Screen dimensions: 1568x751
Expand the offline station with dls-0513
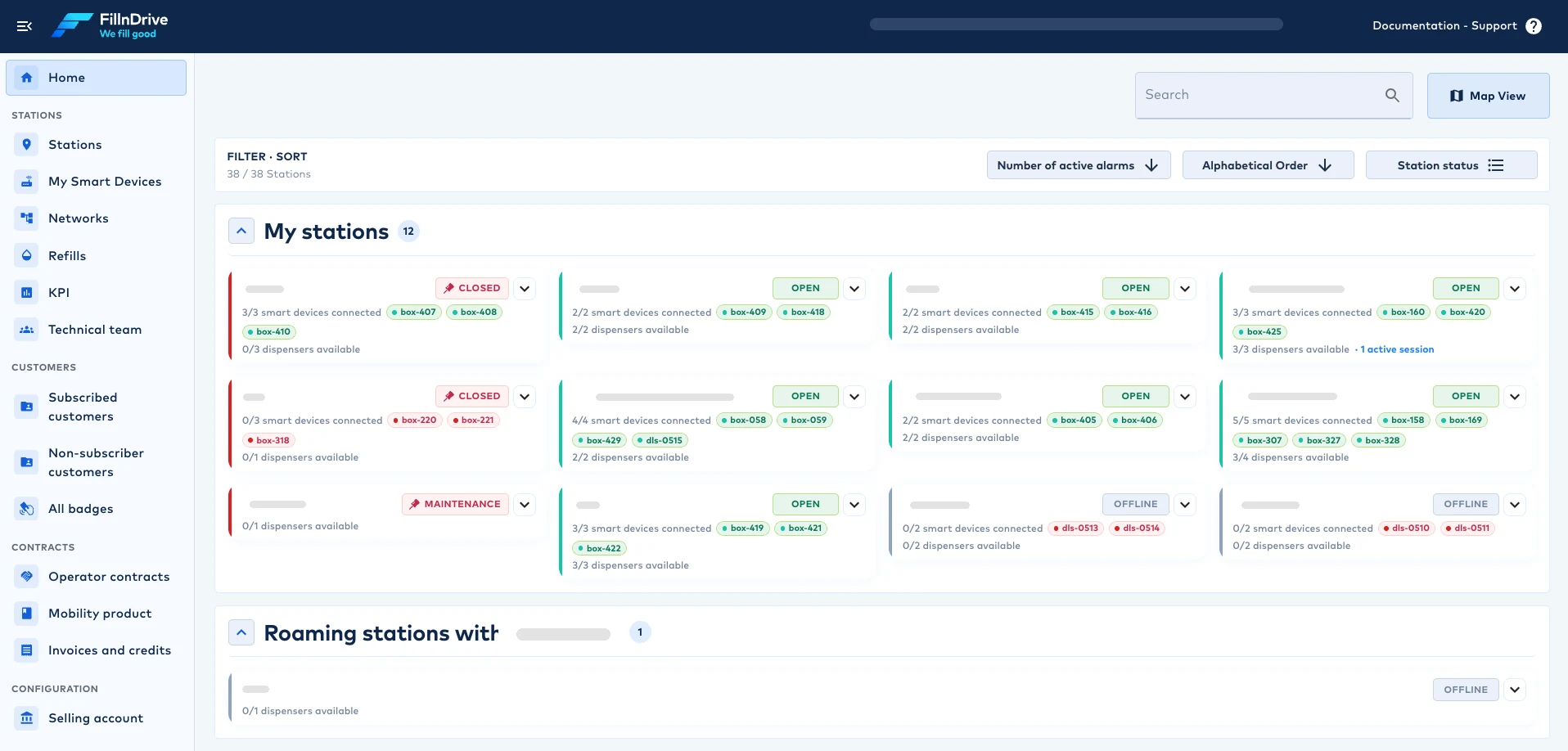coord(1185,505)
